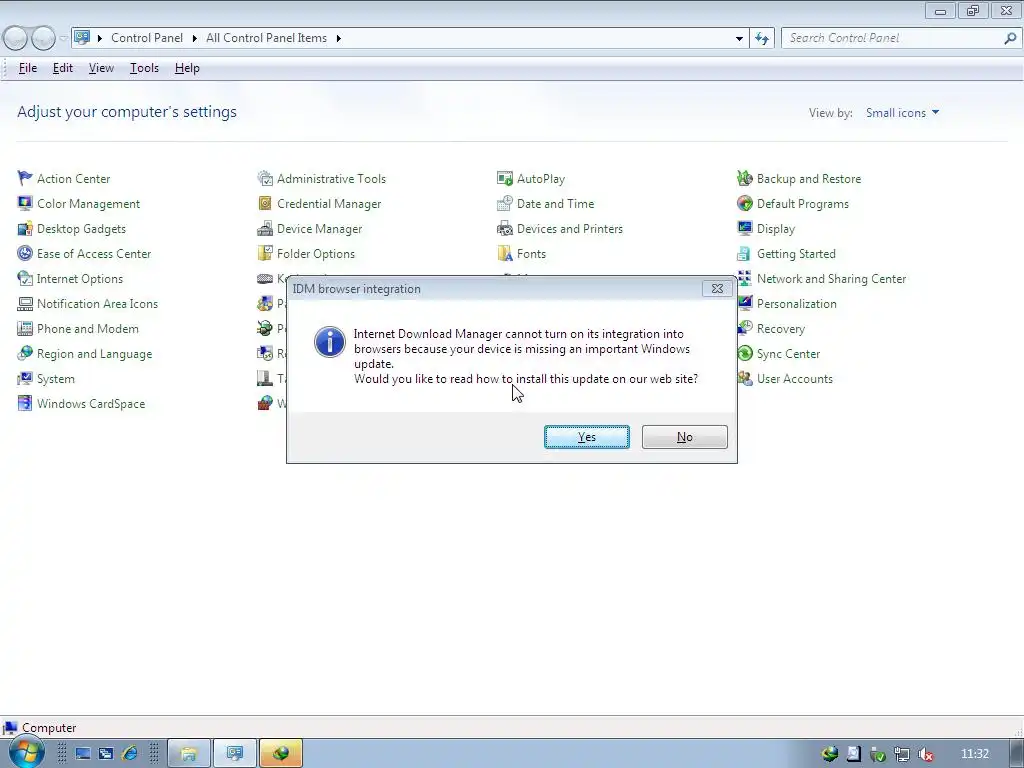
Task: Click the Control Panel breadcrumb
Action: pyautogui.click(x=147, y=38)
